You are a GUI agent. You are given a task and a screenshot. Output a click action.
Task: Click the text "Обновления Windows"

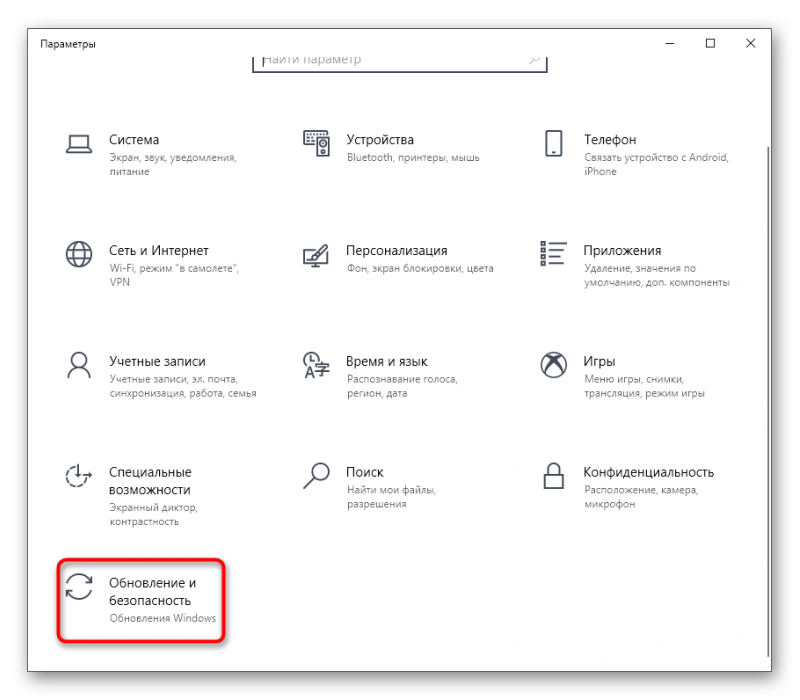tap(163, 618)
